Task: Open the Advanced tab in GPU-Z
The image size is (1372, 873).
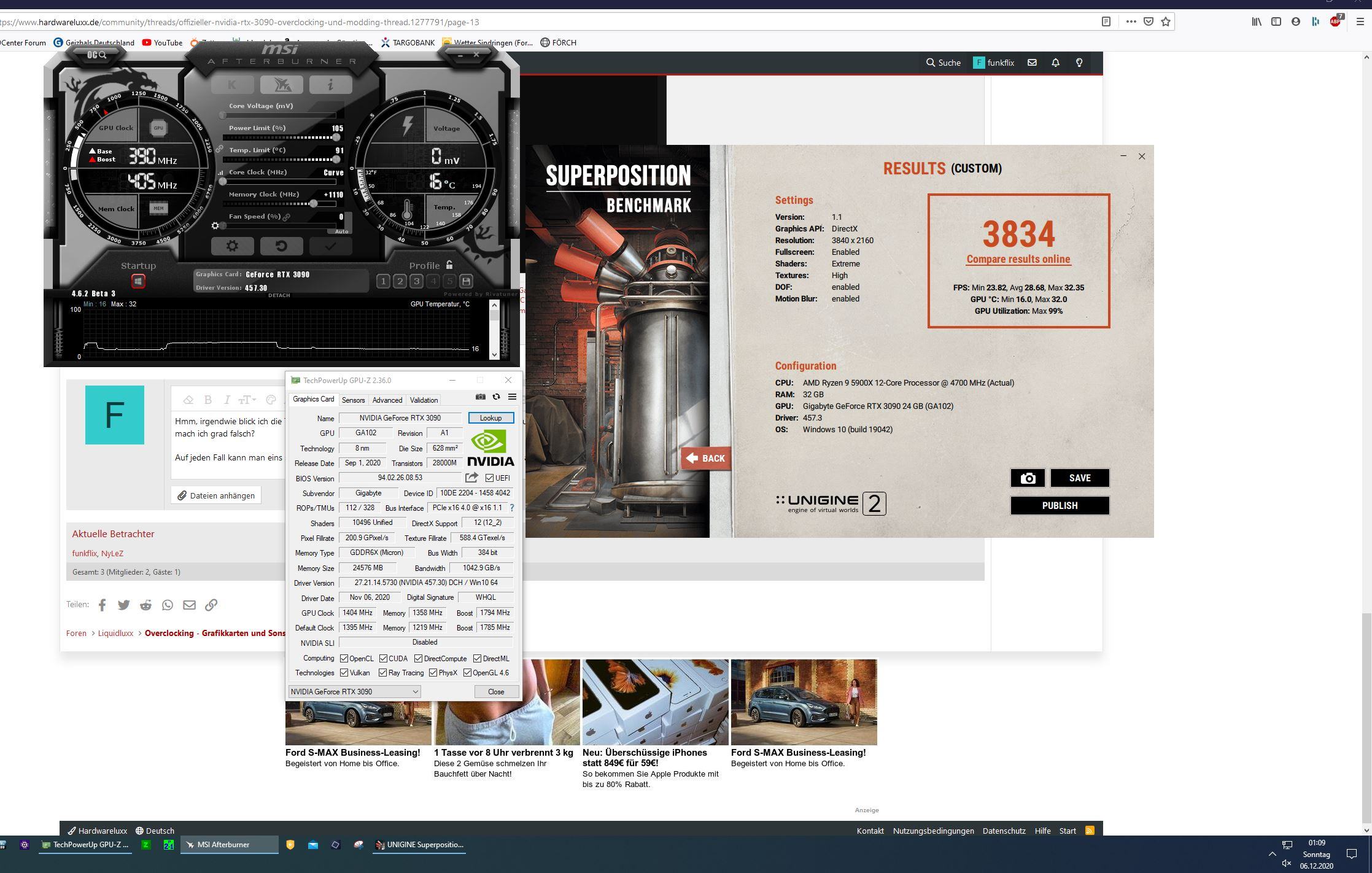Action: [x=387, y=400]
